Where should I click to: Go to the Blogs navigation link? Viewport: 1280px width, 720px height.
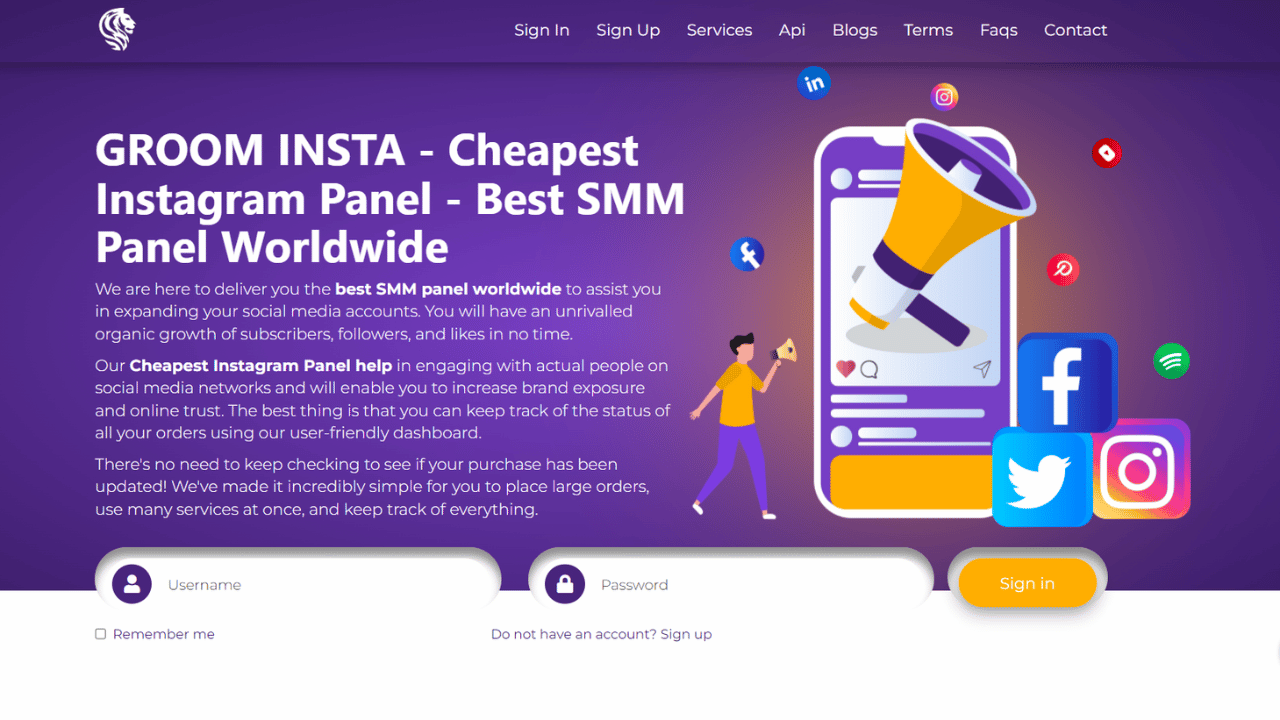(855, 30)
